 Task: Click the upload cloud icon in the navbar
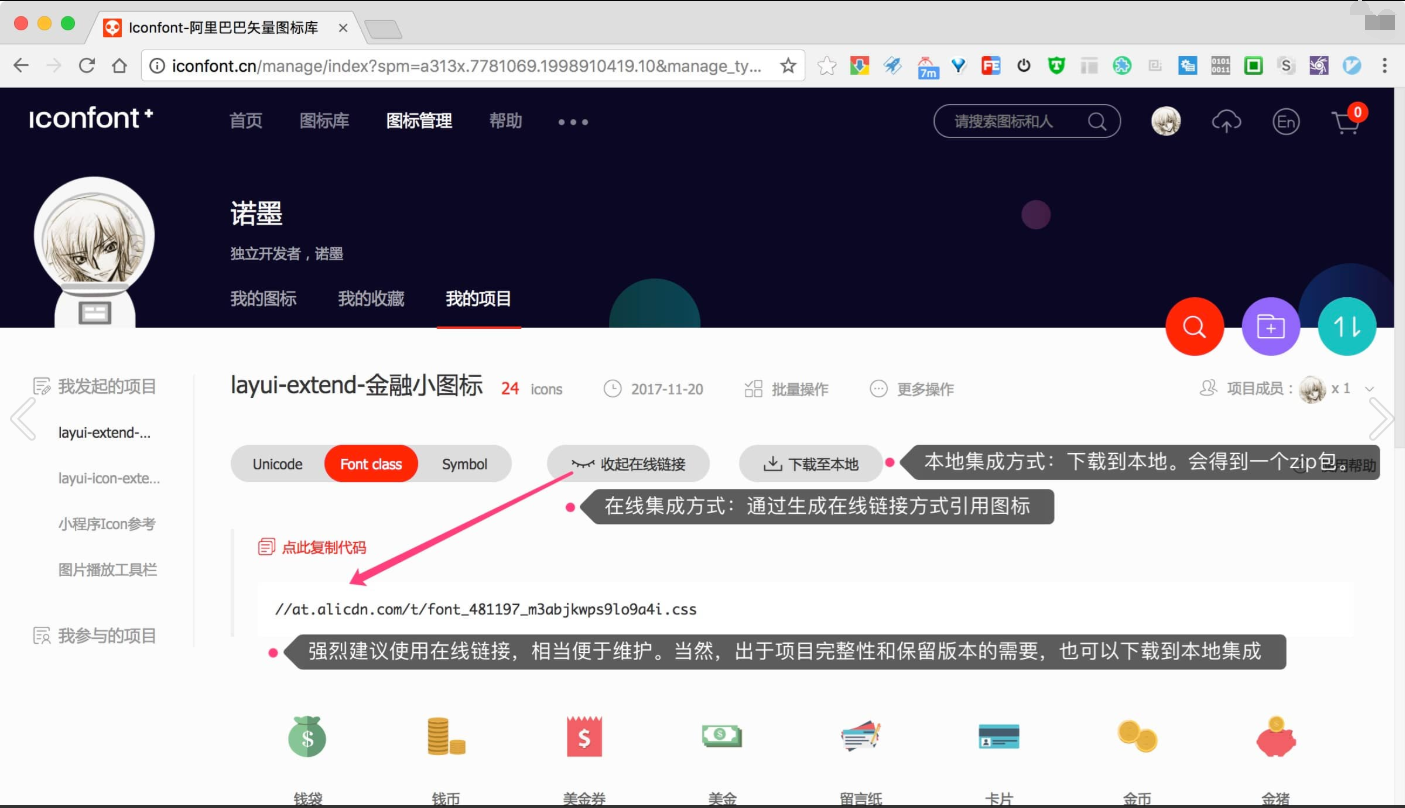(x=1226, y=120)
